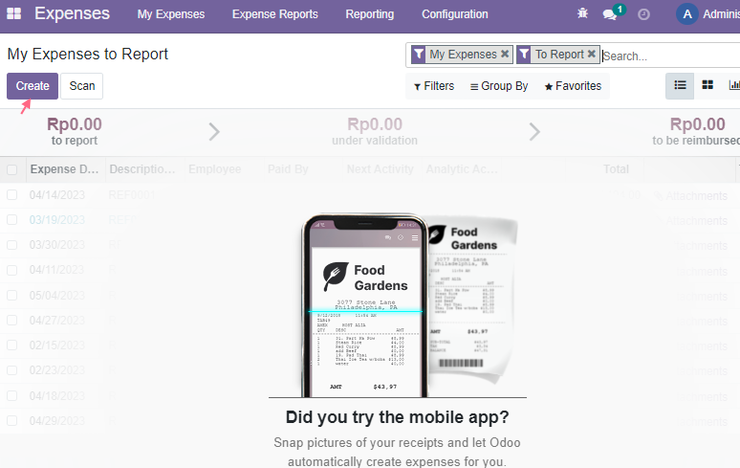Check the 05/04/2023 expense row
The width and height of the screenshot is (740, 468).
12,295
